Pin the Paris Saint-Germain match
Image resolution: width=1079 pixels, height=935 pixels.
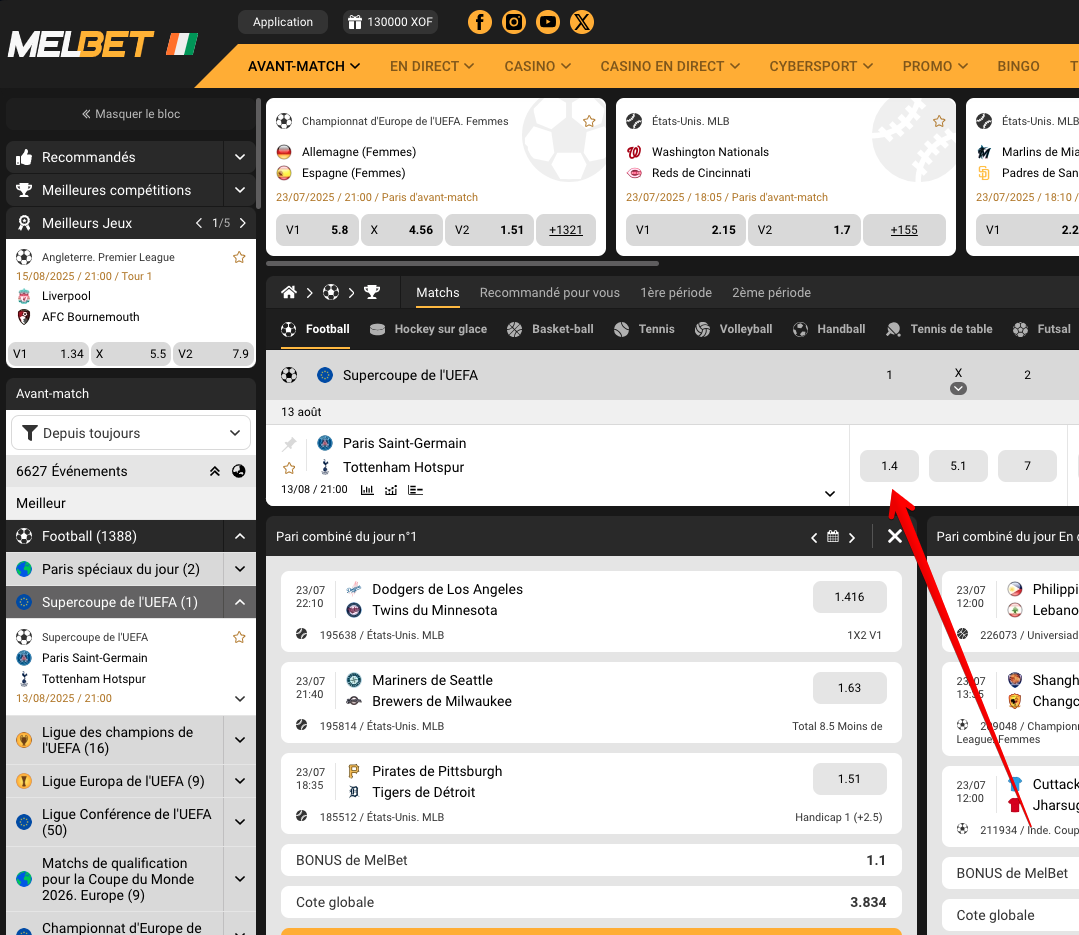tap(290, 444)
